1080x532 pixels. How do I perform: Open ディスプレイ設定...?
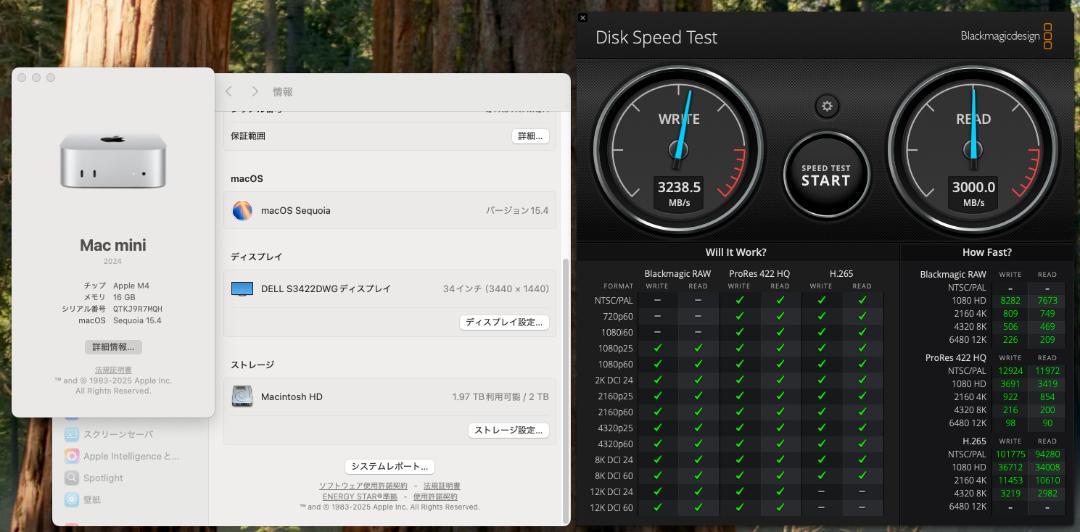tap(504, 322)
